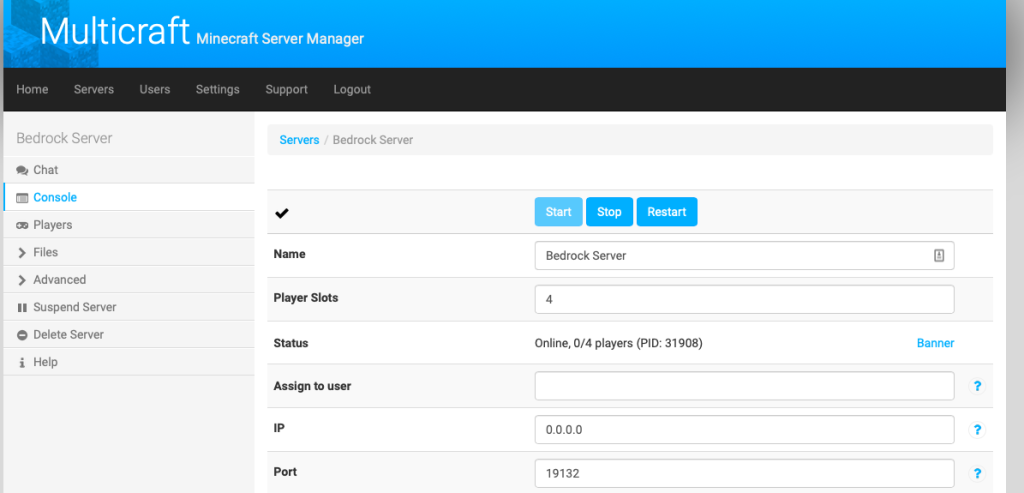
Task: Click status text 'Online, 0/4 players (PID: 31908)'
Action: (x=618, y=343)
